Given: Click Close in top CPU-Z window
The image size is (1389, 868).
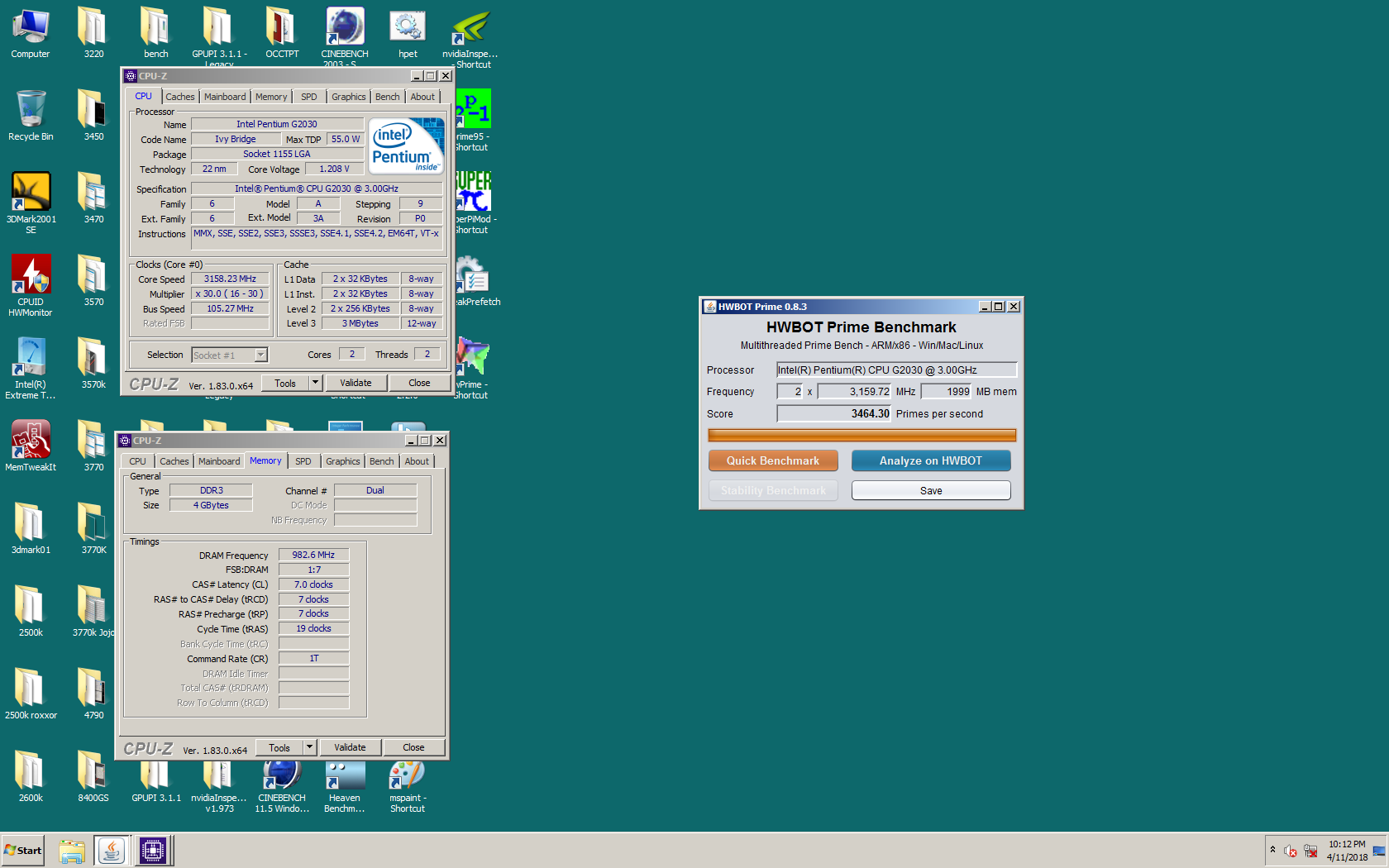Looking at the screenshot, I should click(x=419, y=383).
